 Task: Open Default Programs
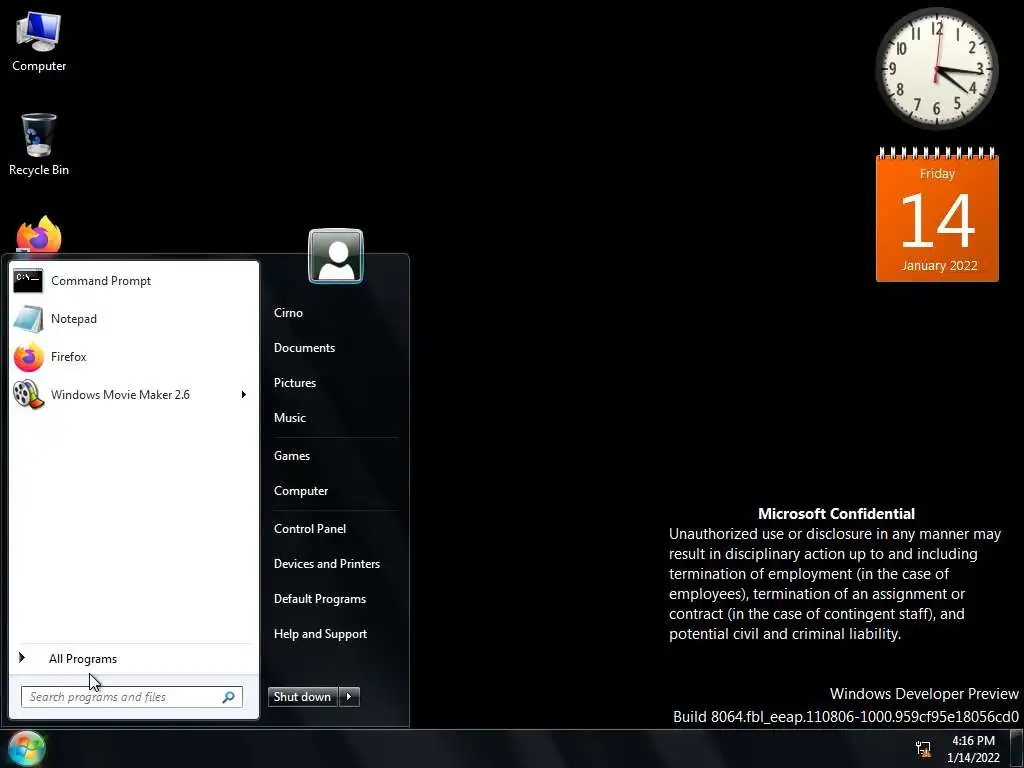click(319, 599)
